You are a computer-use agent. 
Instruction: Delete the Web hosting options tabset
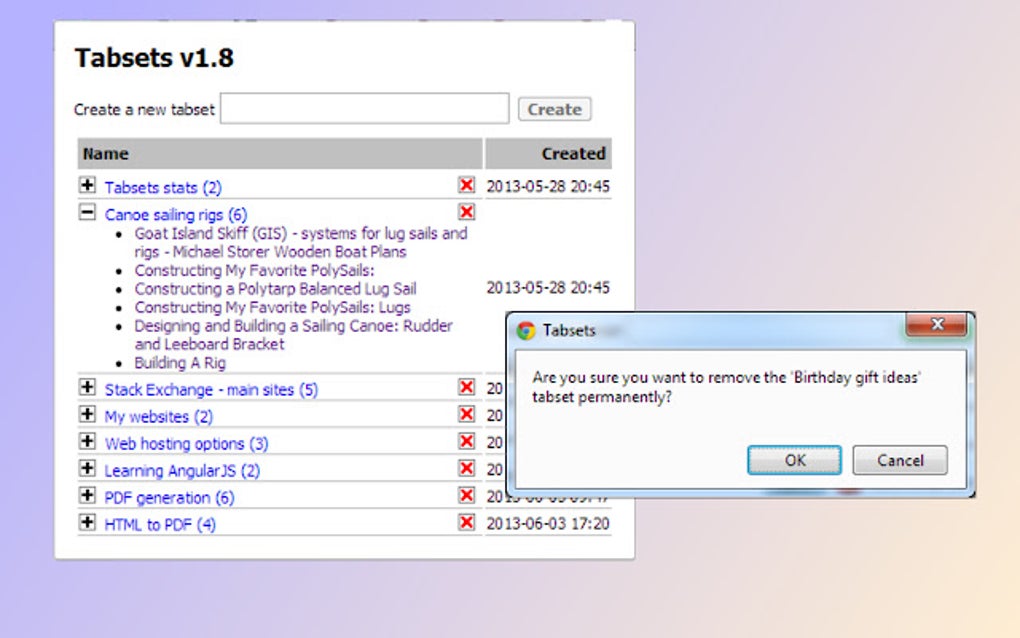point(466,442)
